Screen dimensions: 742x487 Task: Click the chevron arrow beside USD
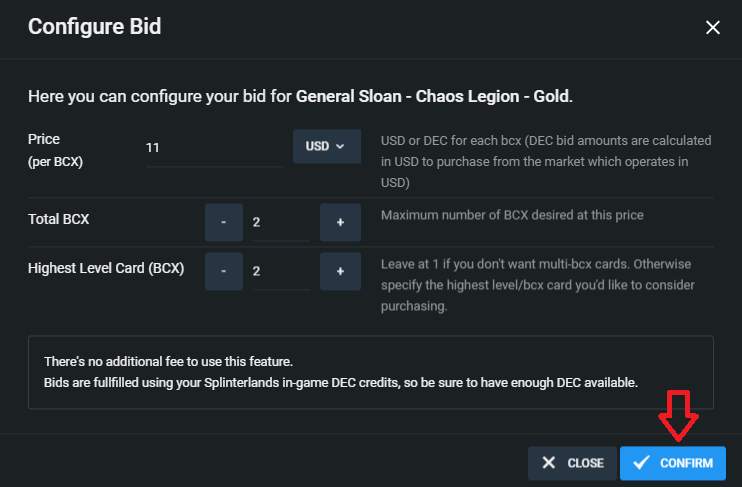point(340,146)
